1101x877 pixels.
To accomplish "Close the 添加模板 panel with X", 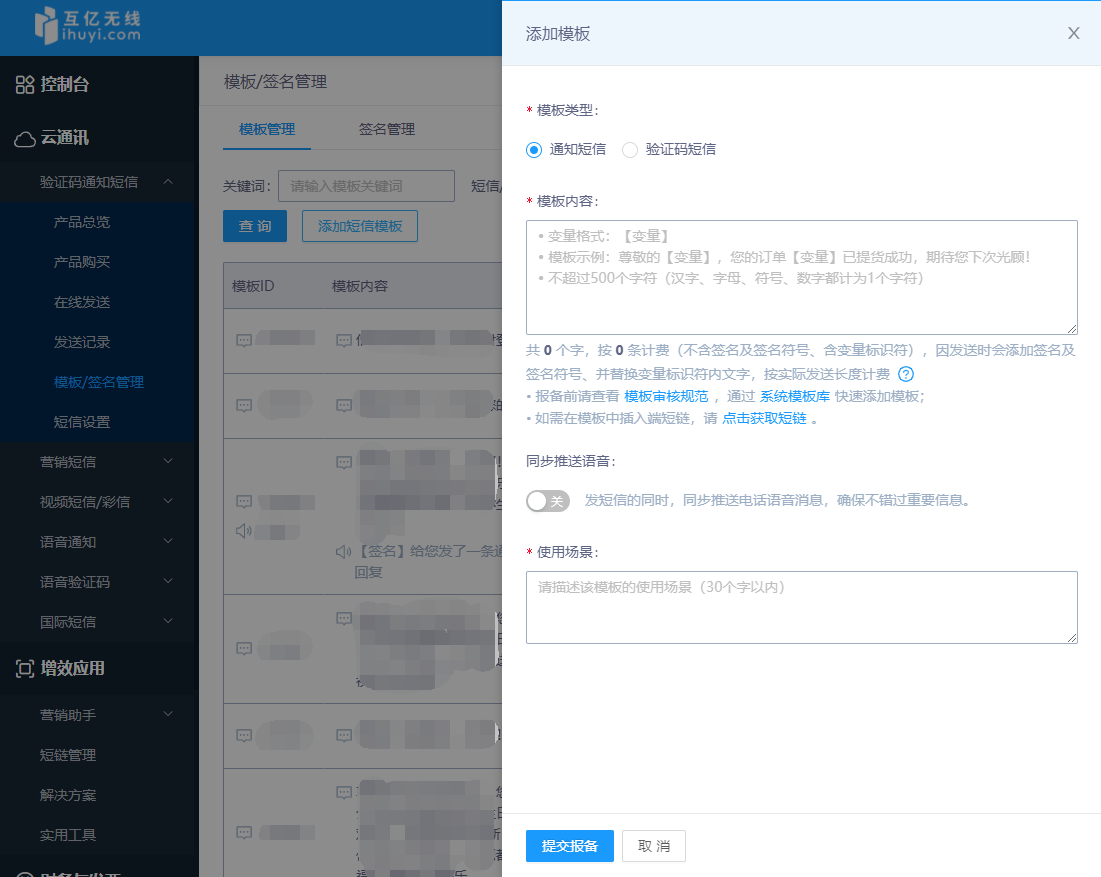I will [1073, 33].
